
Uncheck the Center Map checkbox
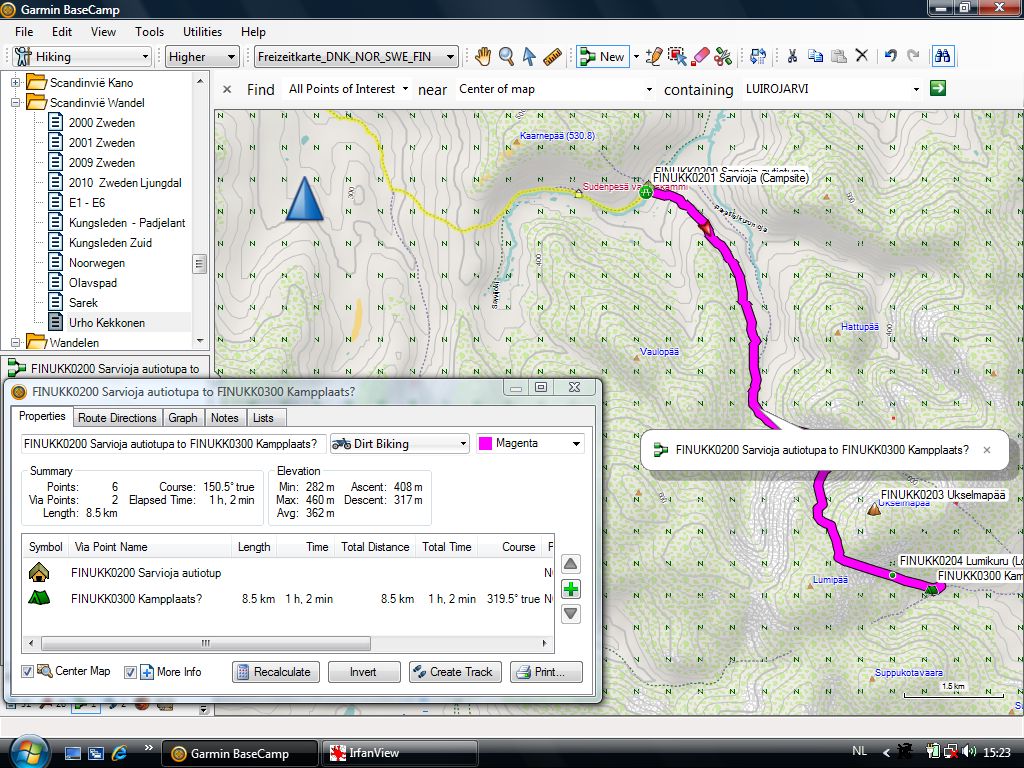click(x=28, y=672)
